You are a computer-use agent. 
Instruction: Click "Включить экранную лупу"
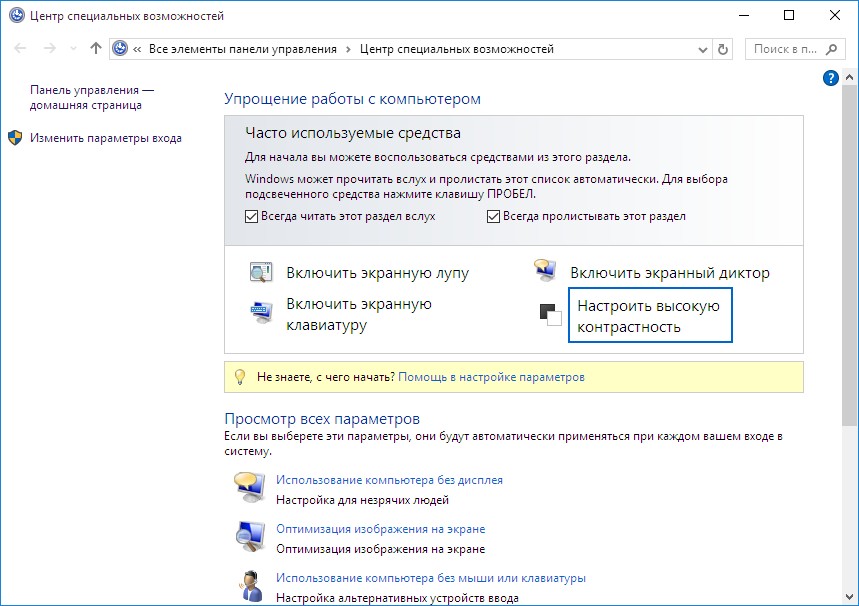[x=377, y=273]
